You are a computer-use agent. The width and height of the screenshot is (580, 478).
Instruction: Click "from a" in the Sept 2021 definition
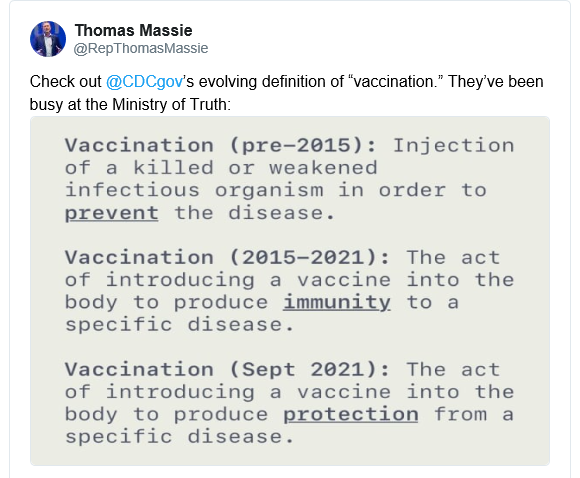pos(474,414)
